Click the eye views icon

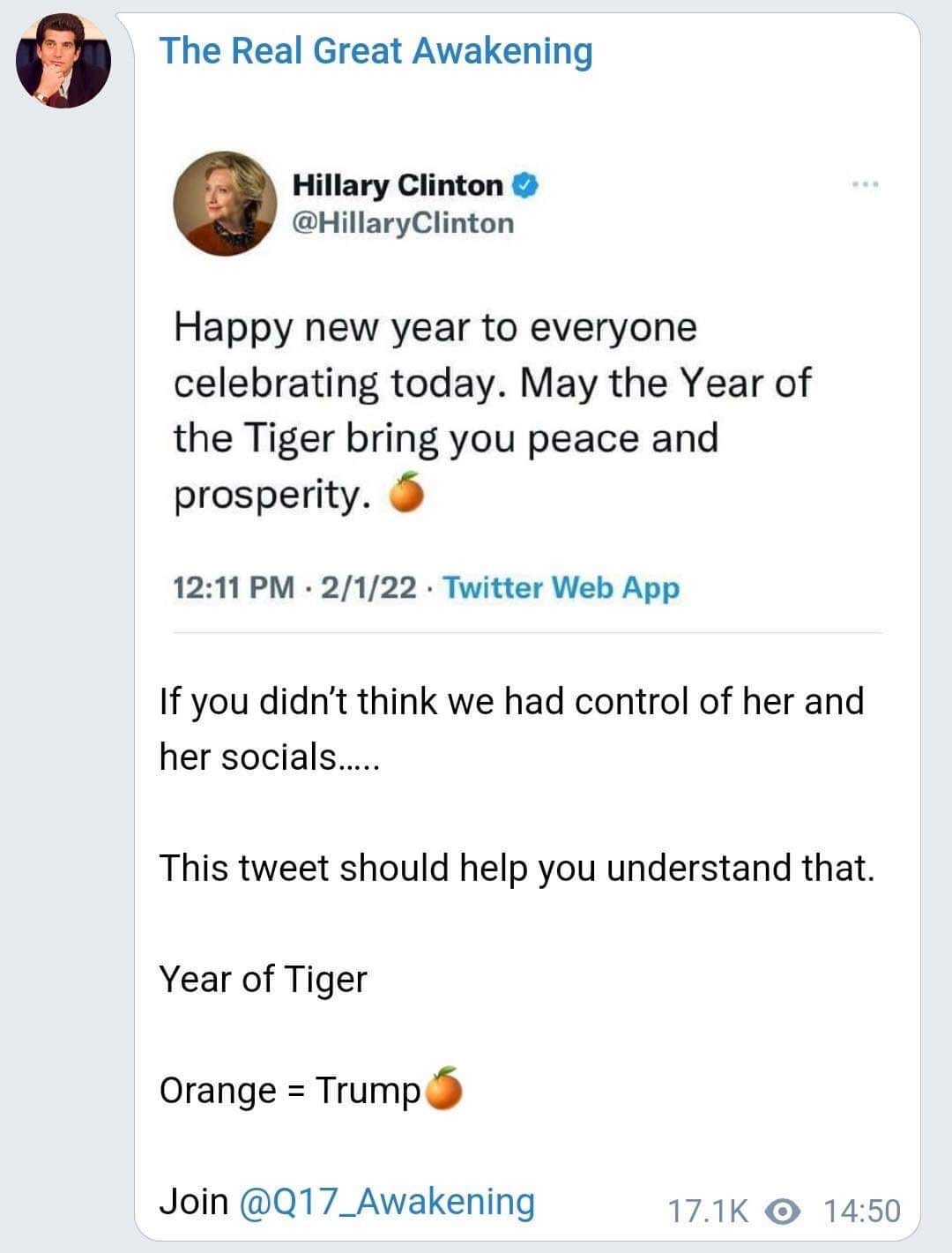pyautogui.click(x=783, y=1212)
